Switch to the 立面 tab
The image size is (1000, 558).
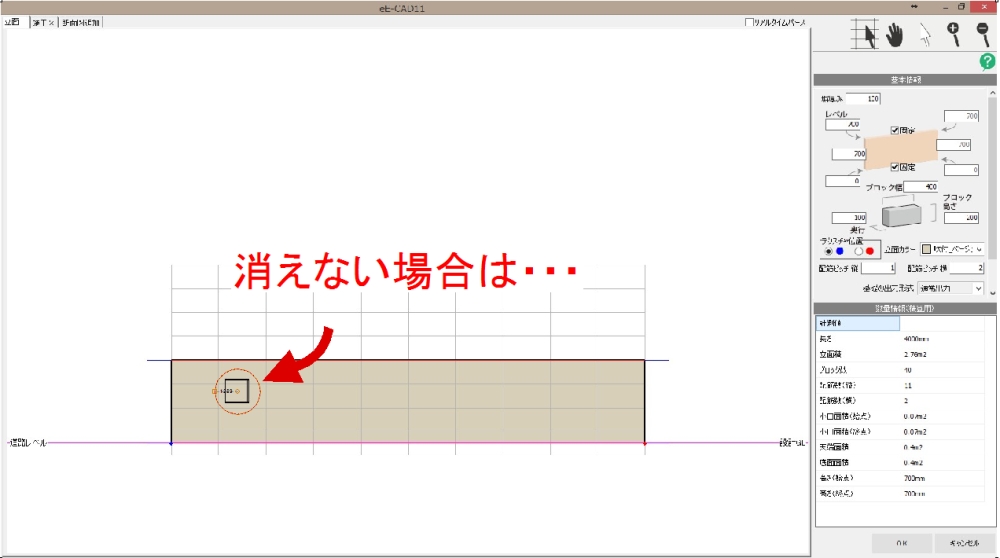(x=12, y=22)
